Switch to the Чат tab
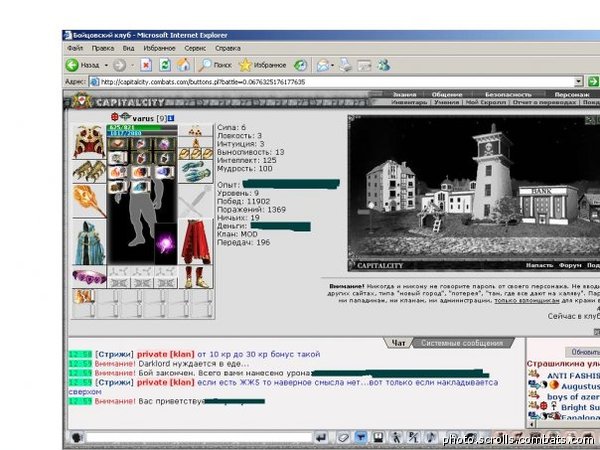 pos(398,343)
